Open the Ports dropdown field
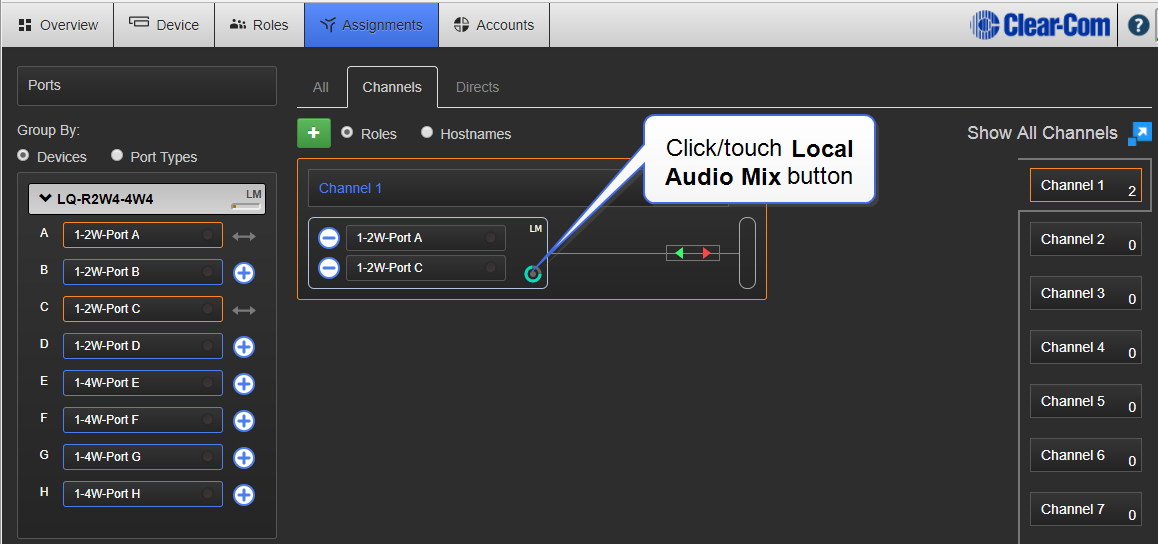The width and height of the screenshot is (1158, 544). click(146, 86)
